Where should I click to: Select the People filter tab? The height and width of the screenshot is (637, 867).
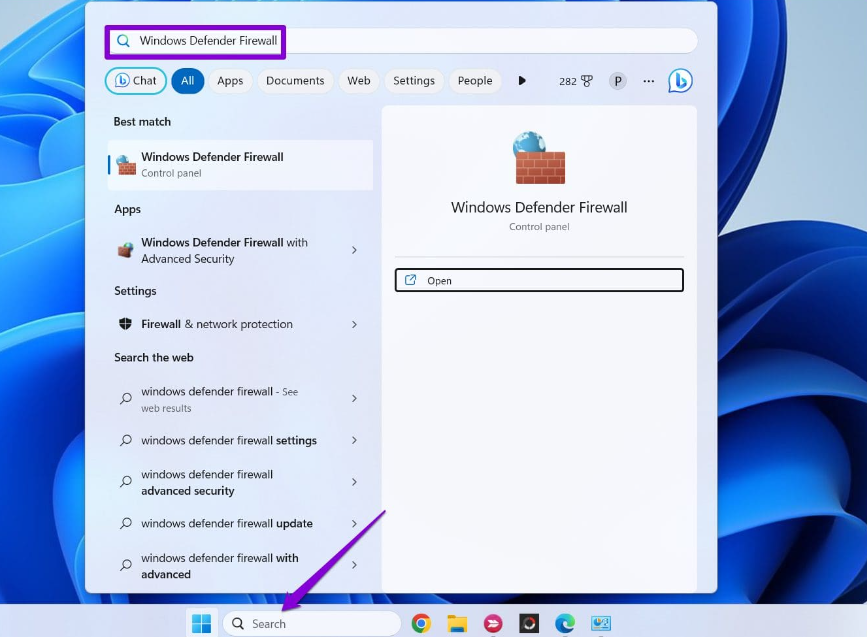pos(475,81)
